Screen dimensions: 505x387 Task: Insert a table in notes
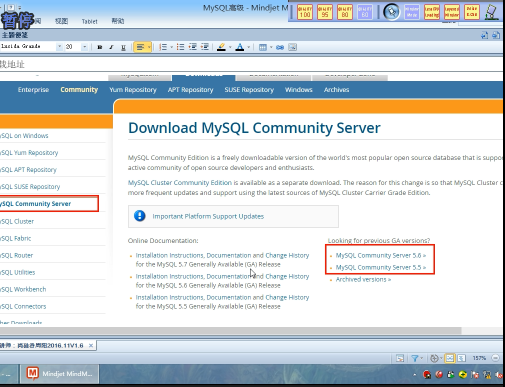[x=263, y=47]
